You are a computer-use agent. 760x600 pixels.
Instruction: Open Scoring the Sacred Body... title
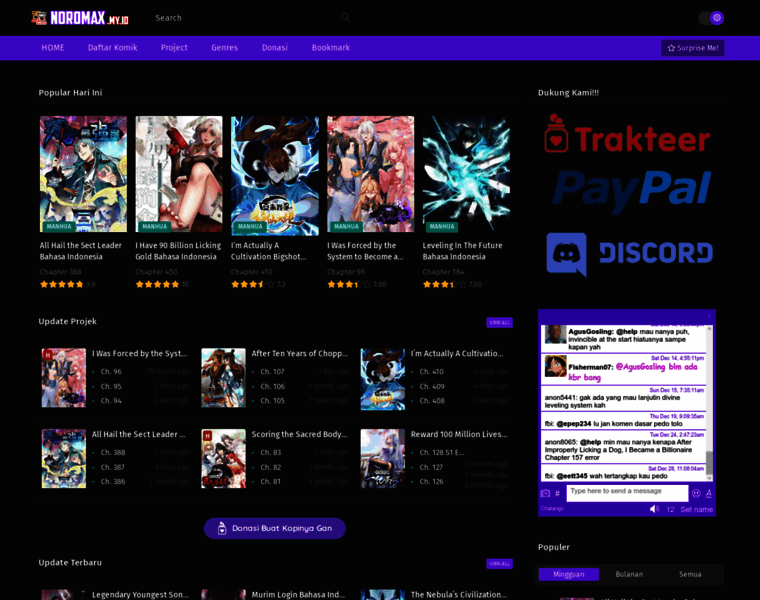(x=299, y=434)
